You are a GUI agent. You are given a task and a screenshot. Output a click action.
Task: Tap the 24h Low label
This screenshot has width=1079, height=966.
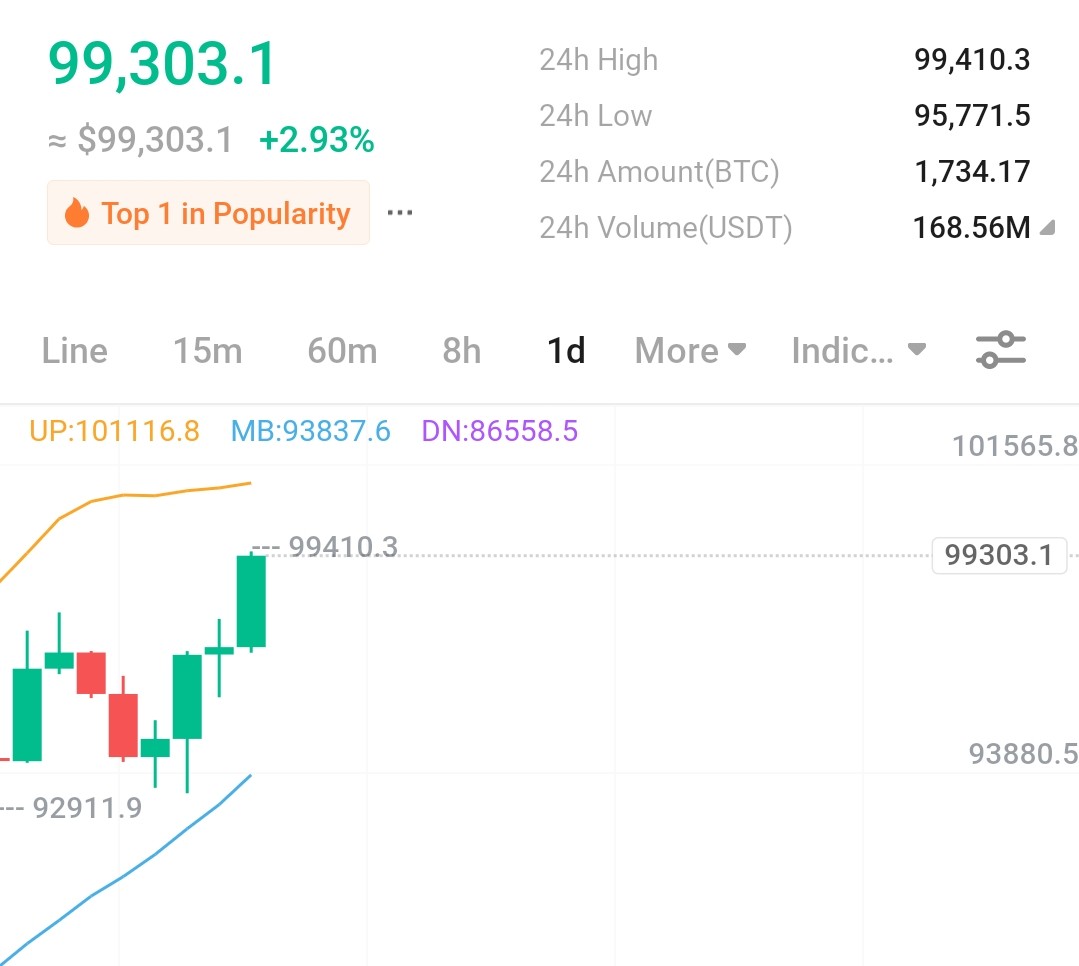click(x=595, y=116)
